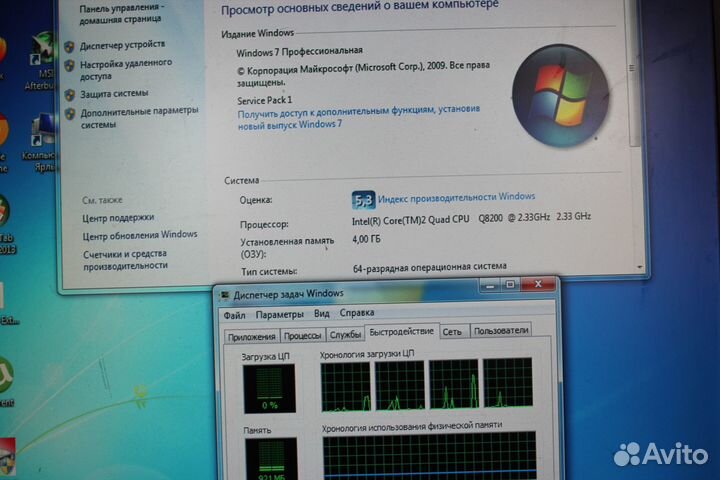The height and width of the screenshot is (480, 720).
Task: Open the Файл menu in Task Manager
Action: click(234, 315)
